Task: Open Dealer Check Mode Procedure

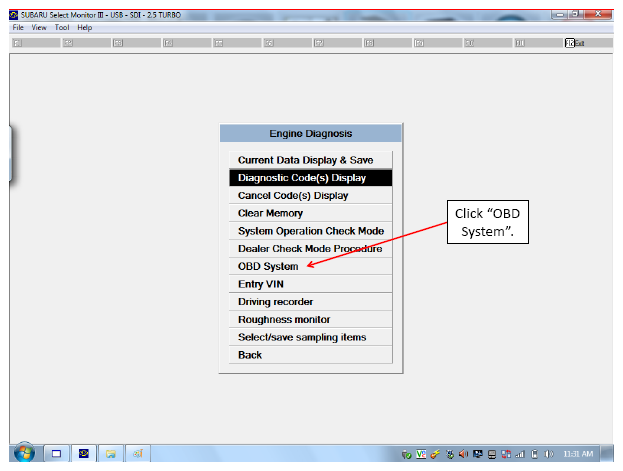Action: pyautogui.click(x=310, y=248)
